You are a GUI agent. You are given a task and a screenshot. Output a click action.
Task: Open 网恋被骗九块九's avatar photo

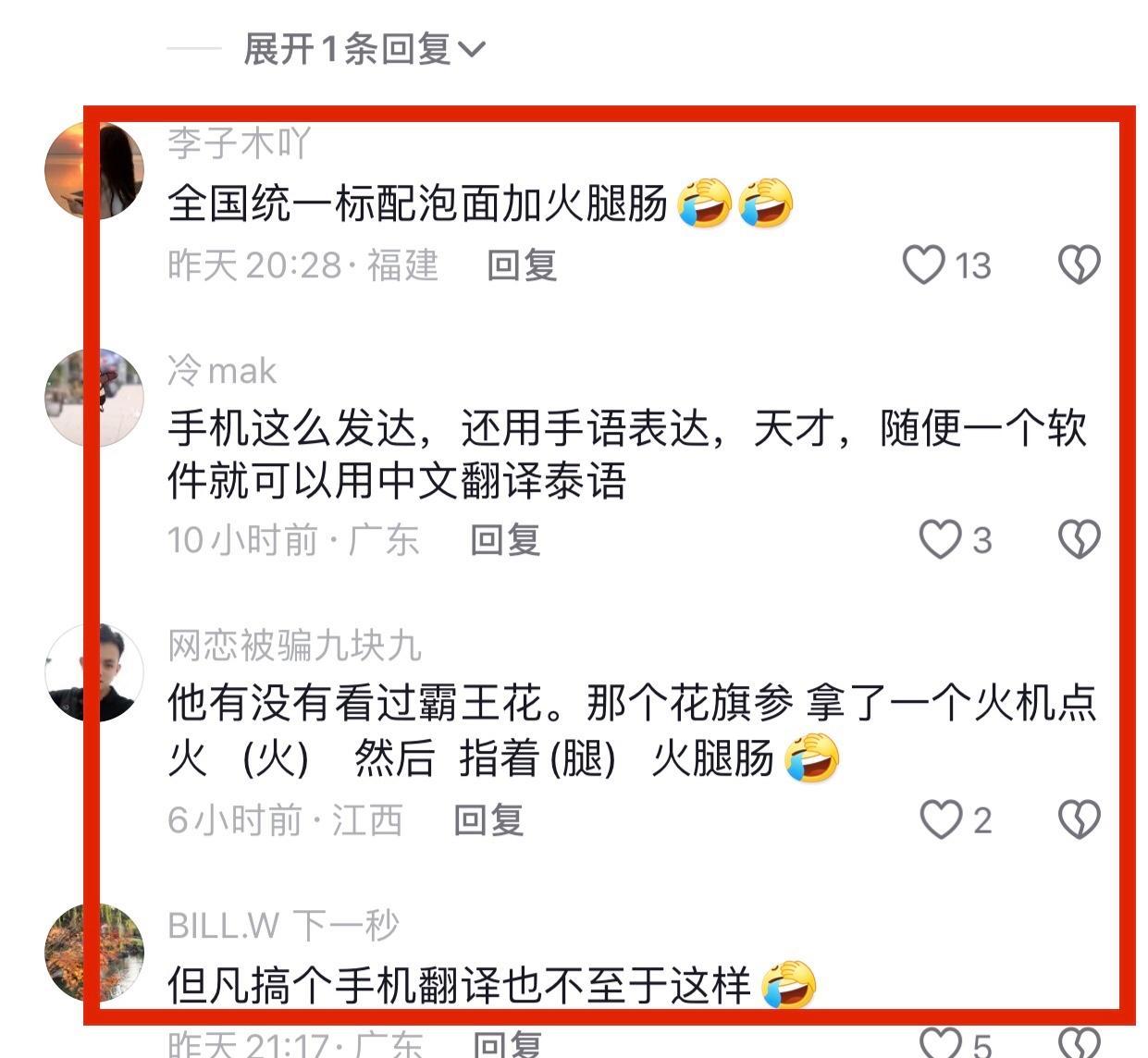coord(94,672)
